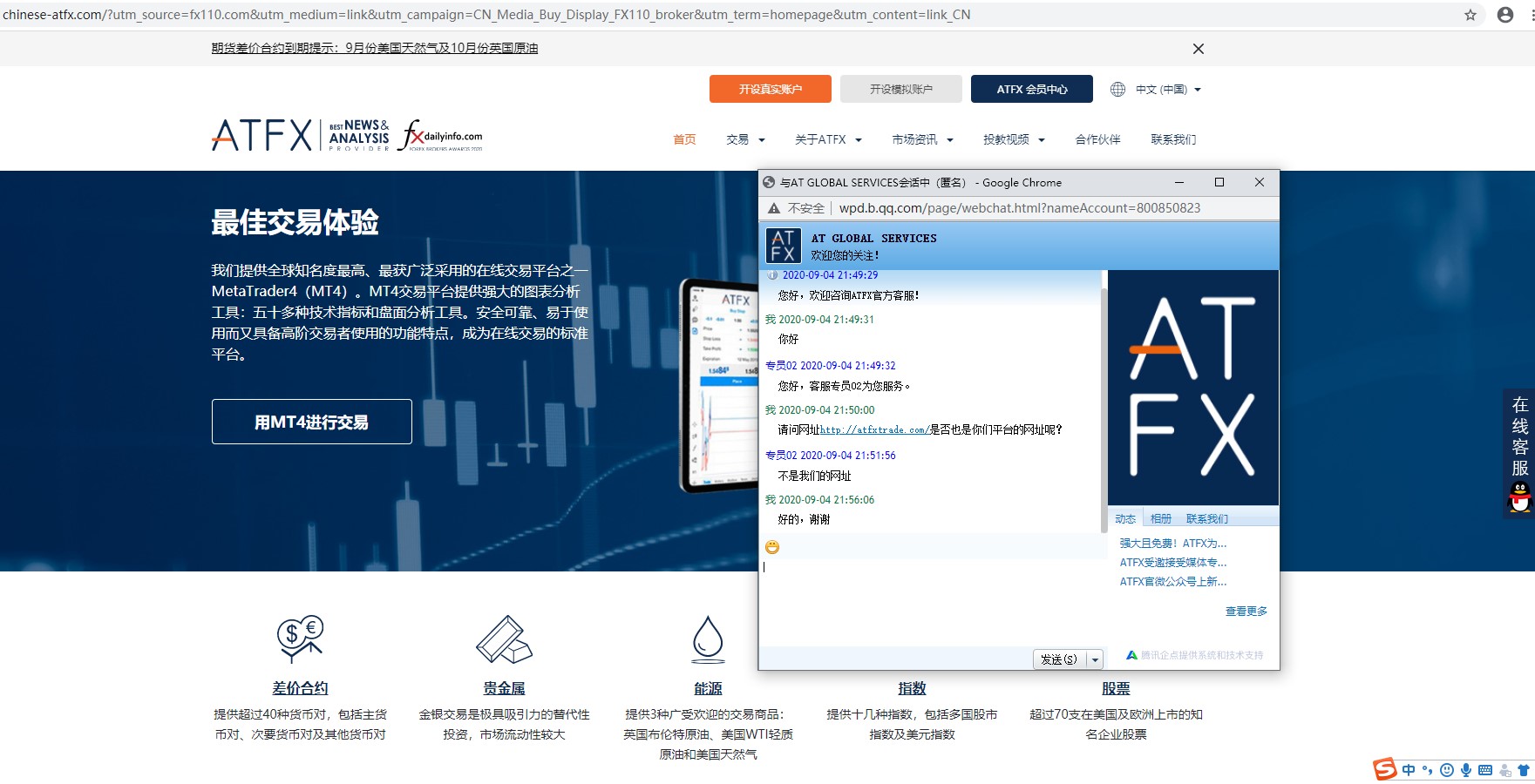
Task: Expand the 关于ATFX navigation menu
Action: pos(828,139)
